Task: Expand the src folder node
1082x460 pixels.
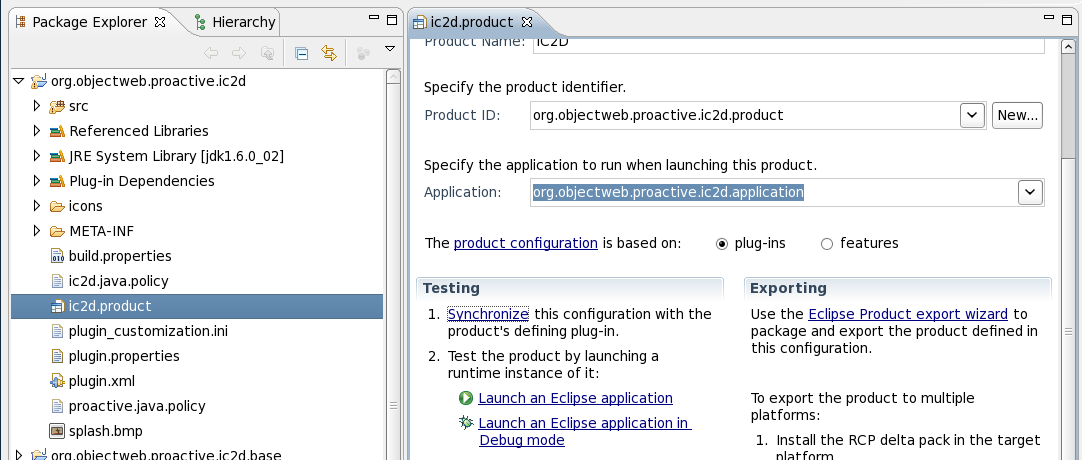Action: tap(36, 106)
